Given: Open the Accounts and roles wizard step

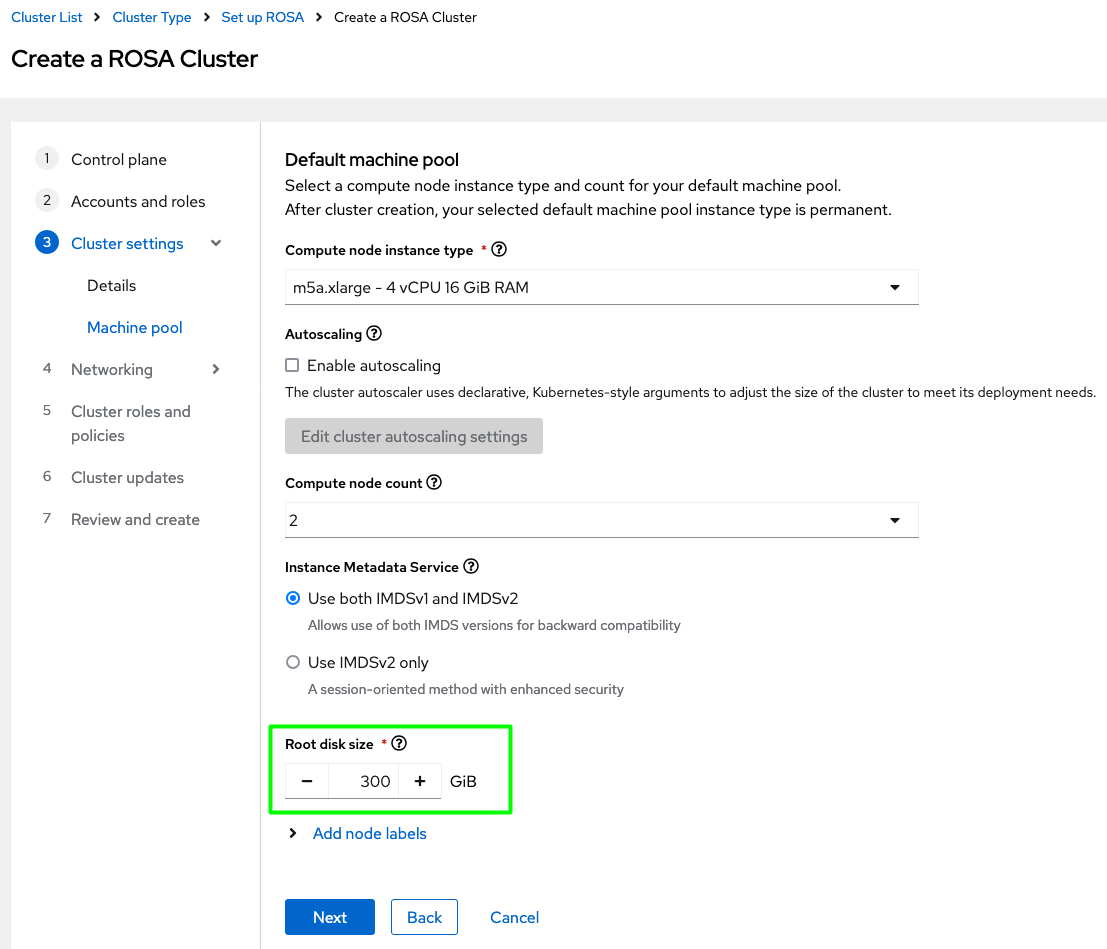Looking at the screenshot, I should click(138, 201).
